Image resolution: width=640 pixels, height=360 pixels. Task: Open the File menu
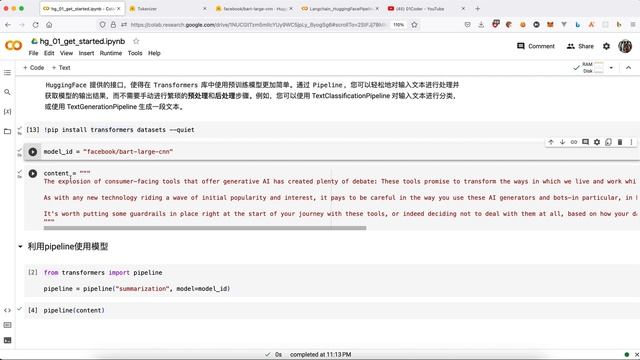point(33,53)
